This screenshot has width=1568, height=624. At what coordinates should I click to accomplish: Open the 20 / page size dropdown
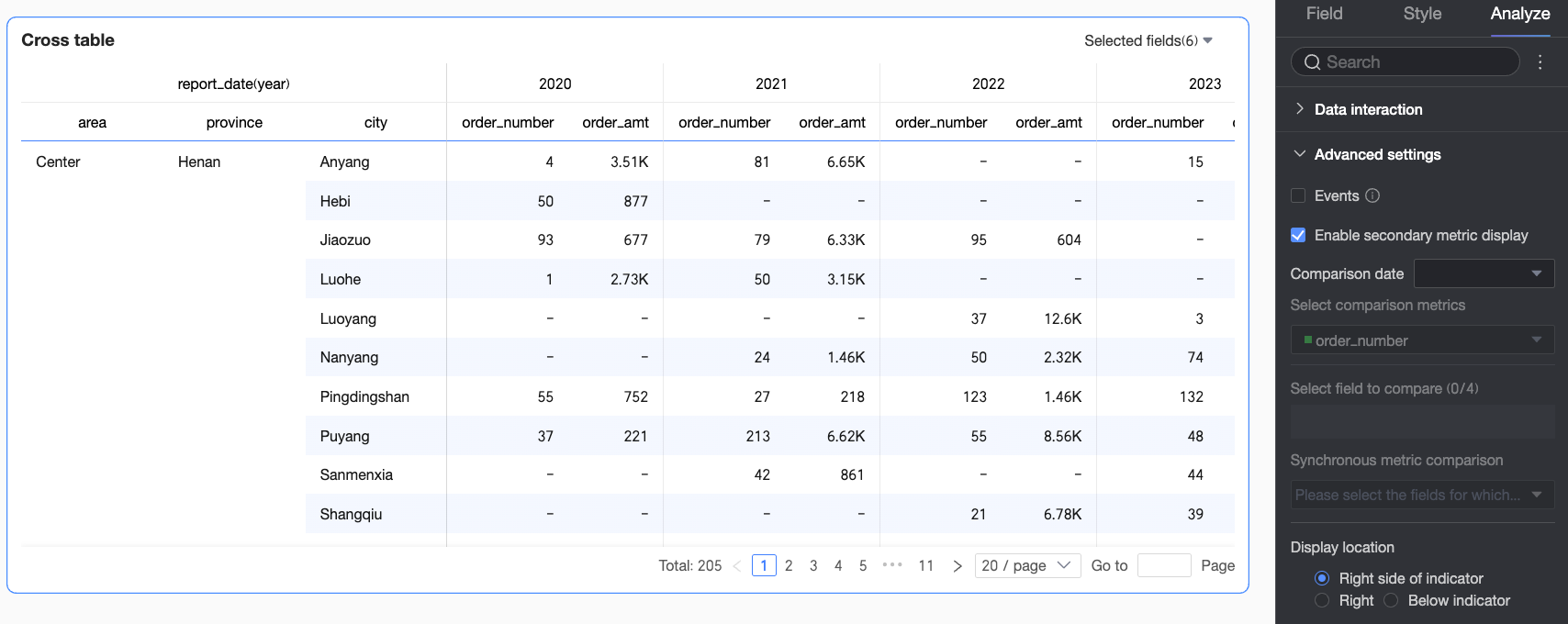click(x=1026, y=565)
